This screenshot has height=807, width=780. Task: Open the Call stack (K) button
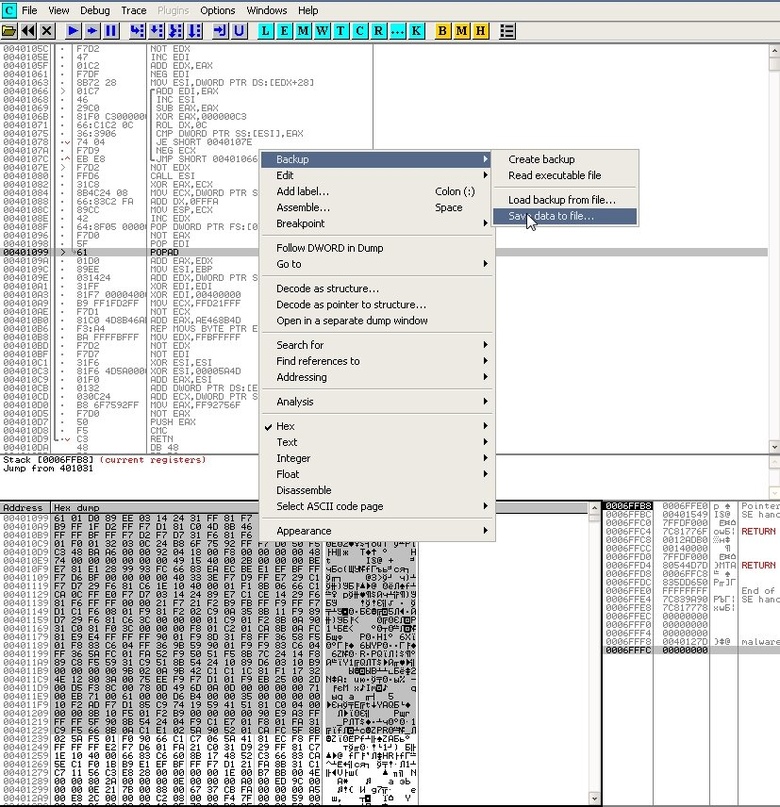[x=416, y=31]
